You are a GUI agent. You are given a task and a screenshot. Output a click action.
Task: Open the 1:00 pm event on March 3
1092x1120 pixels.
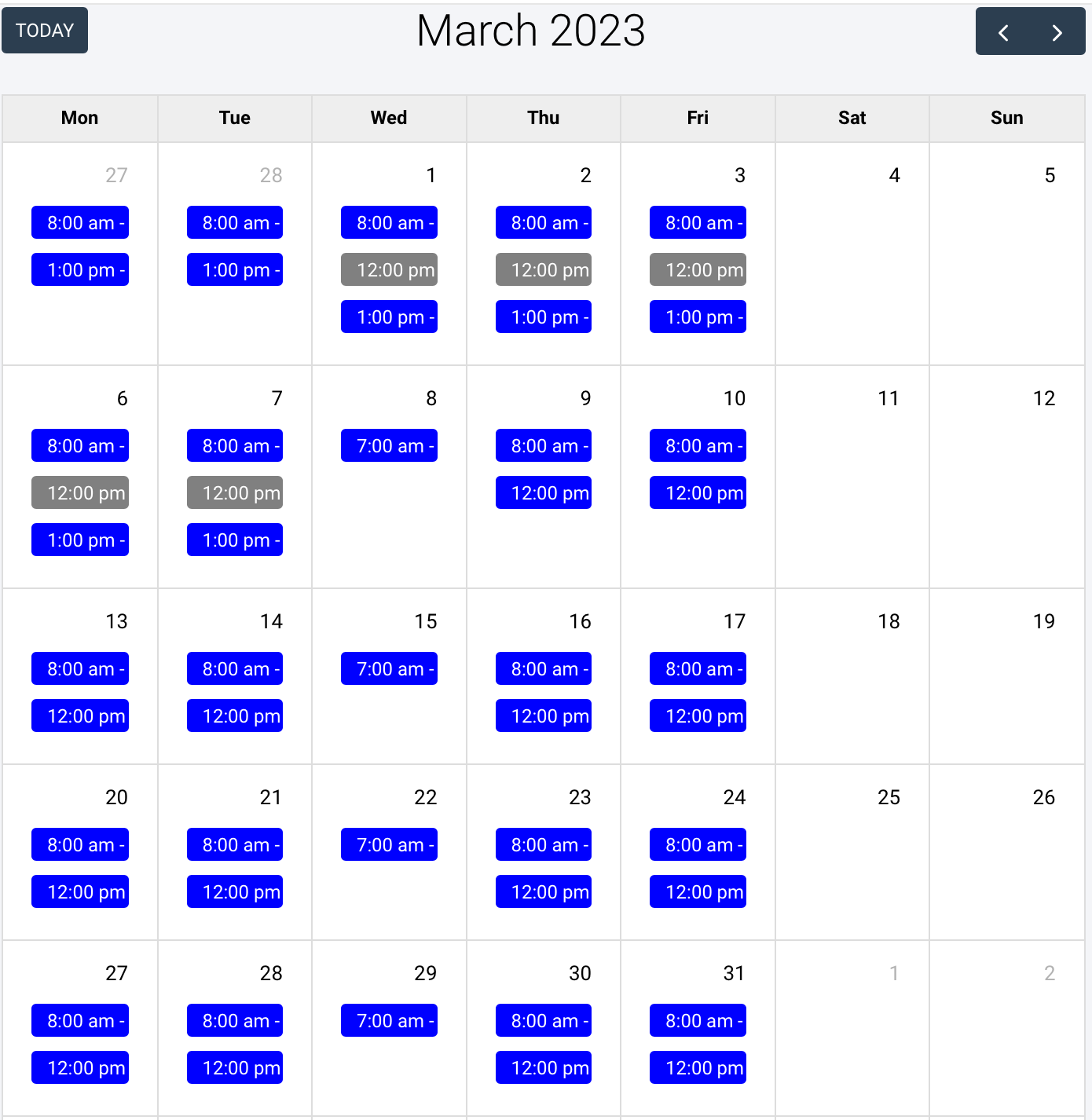point(698,317)
